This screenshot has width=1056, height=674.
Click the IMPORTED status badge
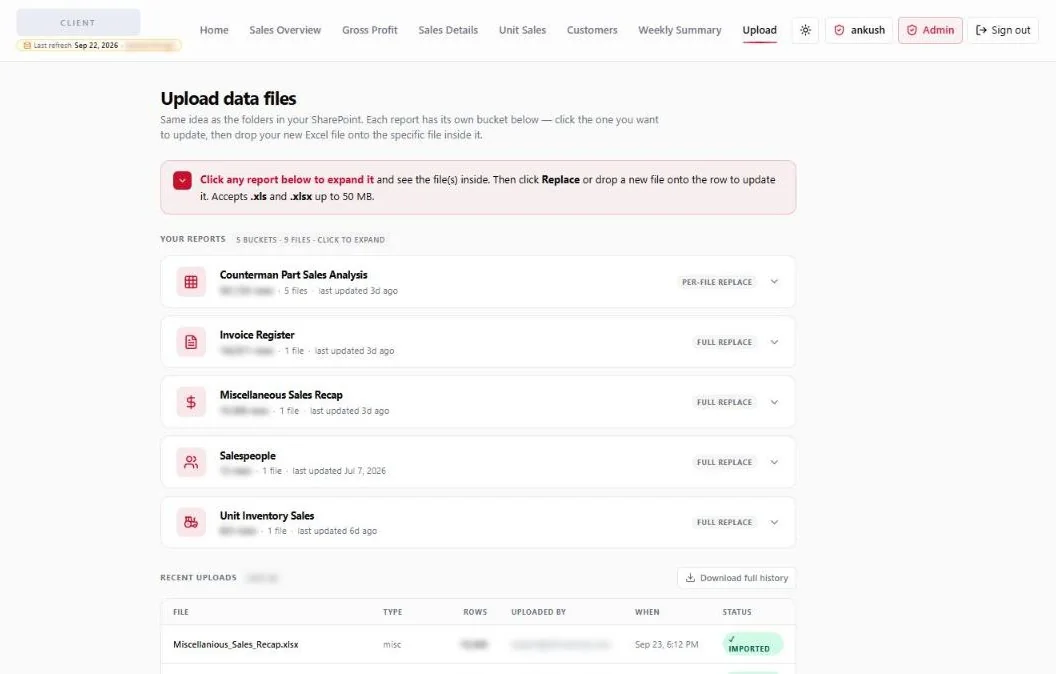753,644
